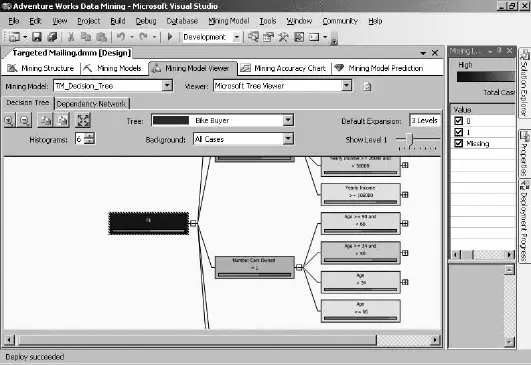531x365 pixels.
Task: Open the File menu
Action: 14,21
